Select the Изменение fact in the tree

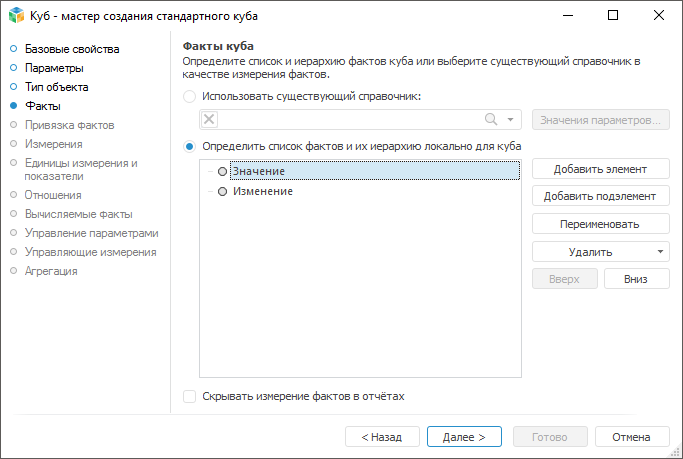tap(262, 191)
